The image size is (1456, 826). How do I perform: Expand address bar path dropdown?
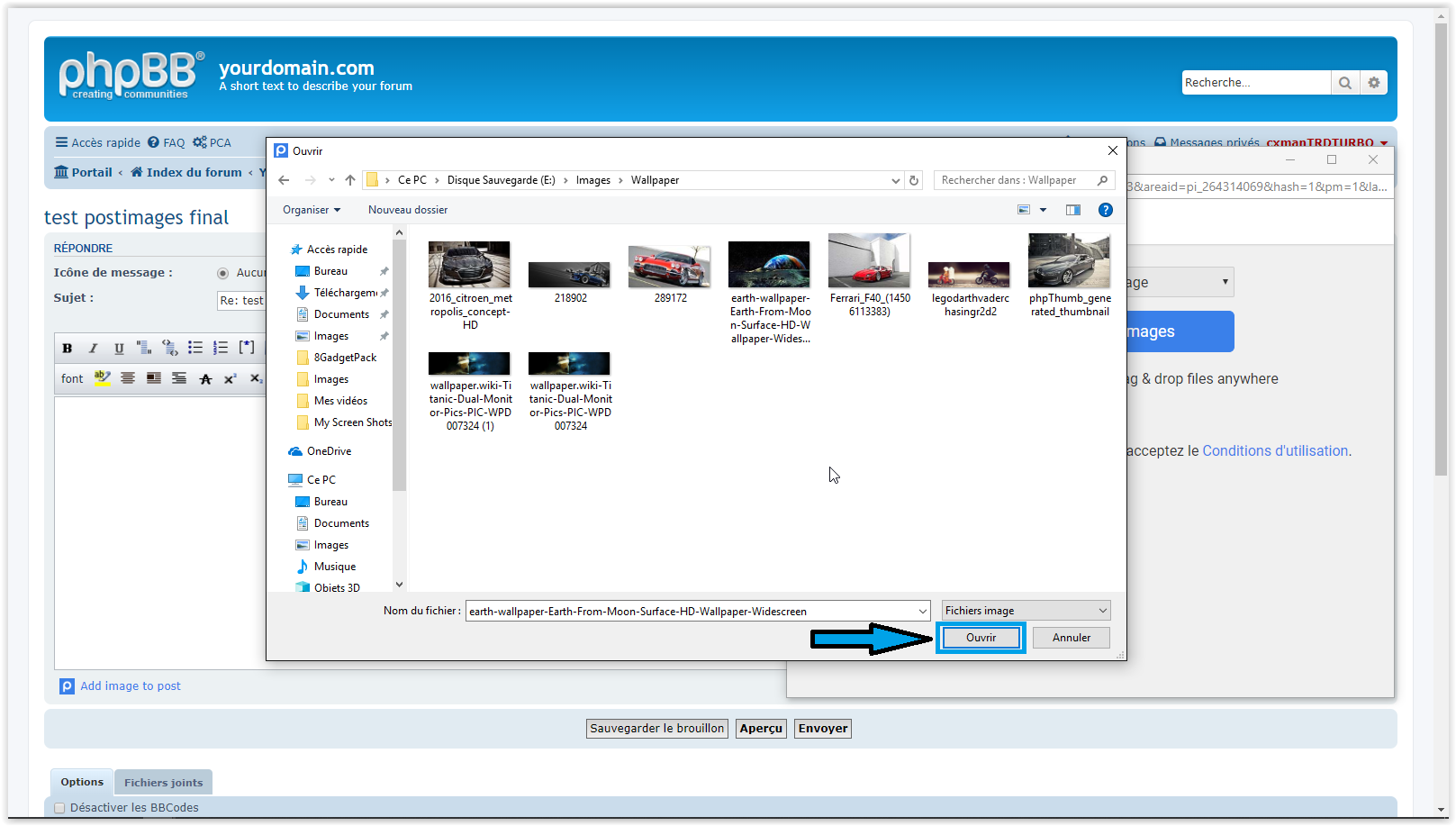[x=896, y=180]
